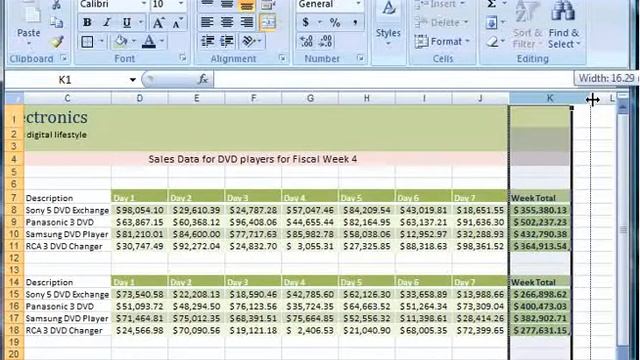Select column D header
Screen dimensions: 640x360
click(140, 98)
